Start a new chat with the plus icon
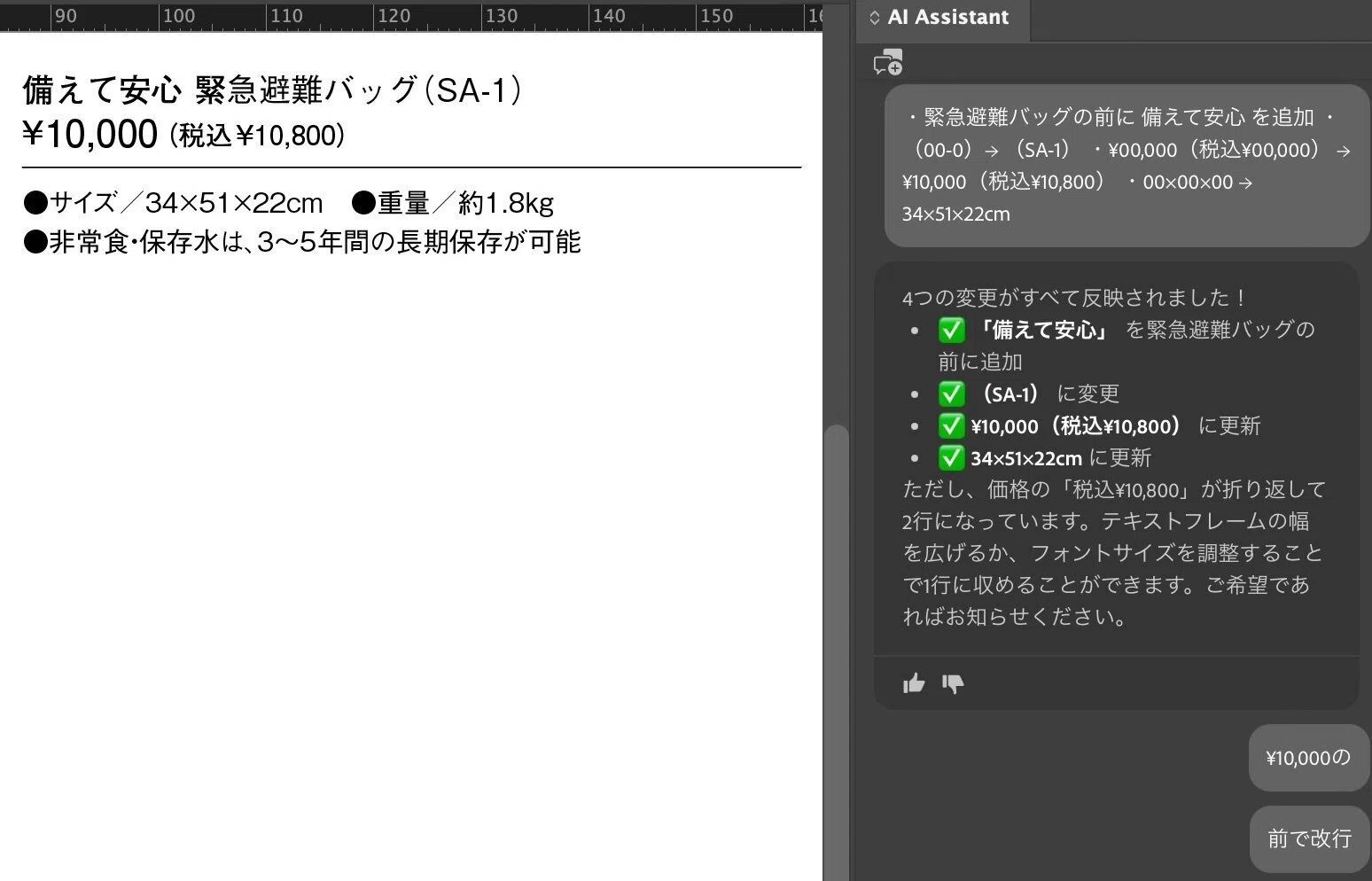 coord(888,64)
